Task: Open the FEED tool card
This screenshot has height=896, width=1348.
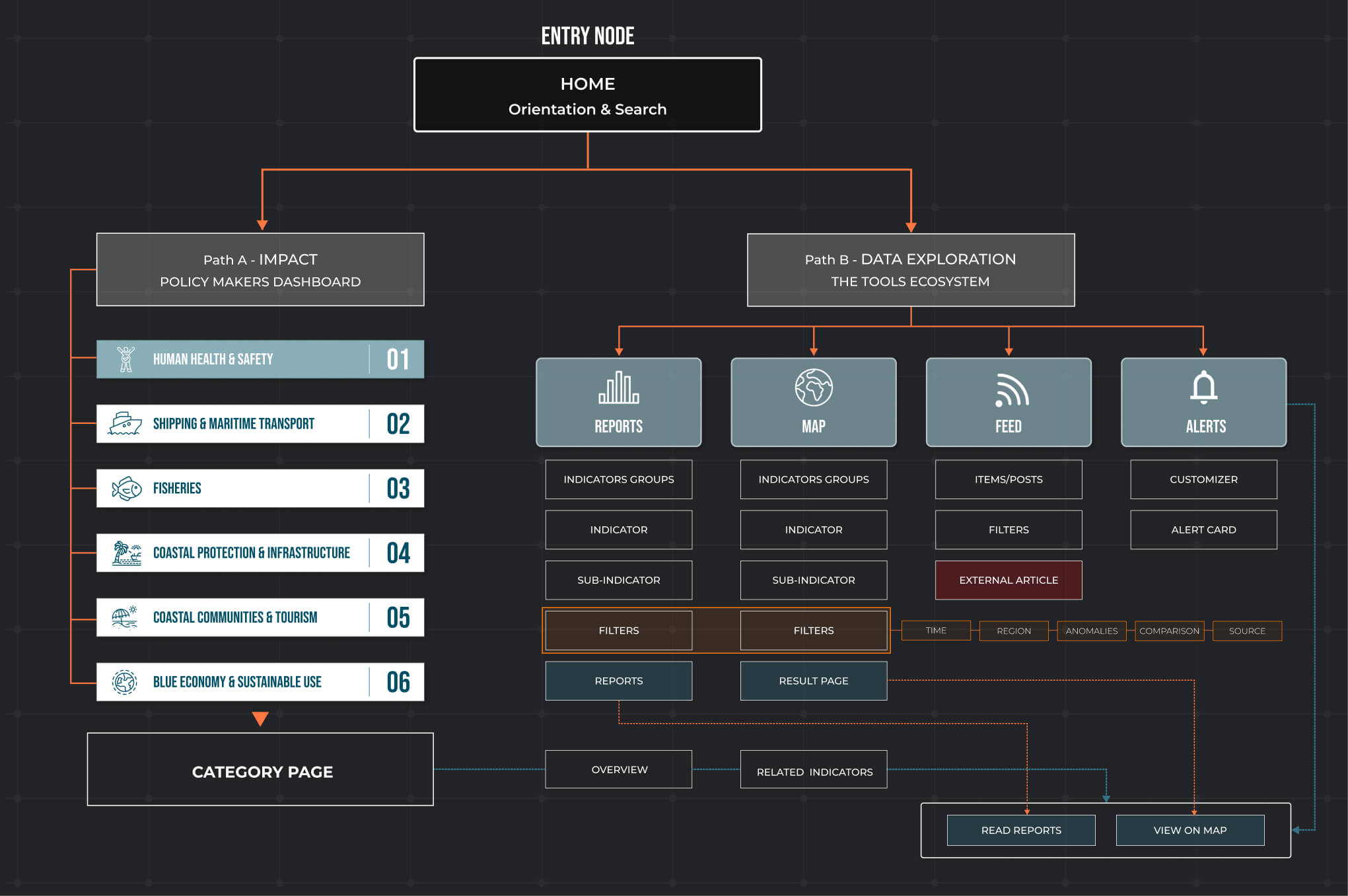Action: (1009, 402)
